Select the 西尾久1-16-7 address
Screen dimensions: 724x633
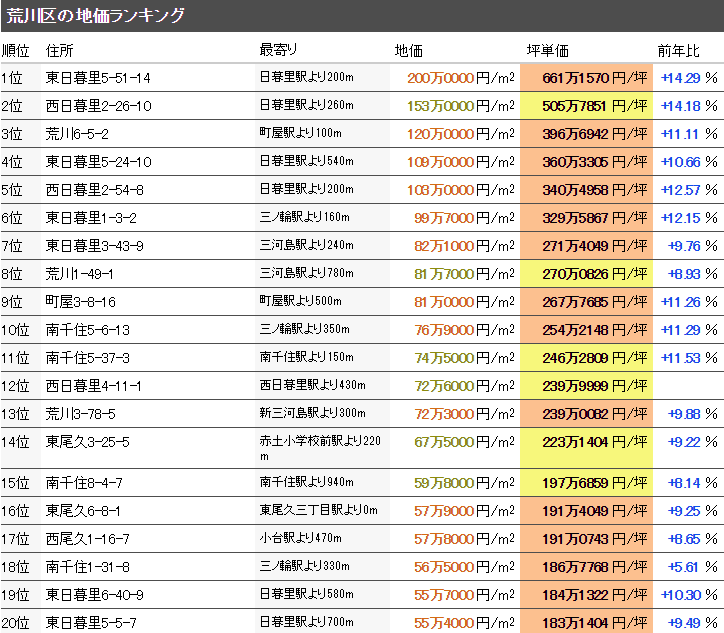pos(88,539)
